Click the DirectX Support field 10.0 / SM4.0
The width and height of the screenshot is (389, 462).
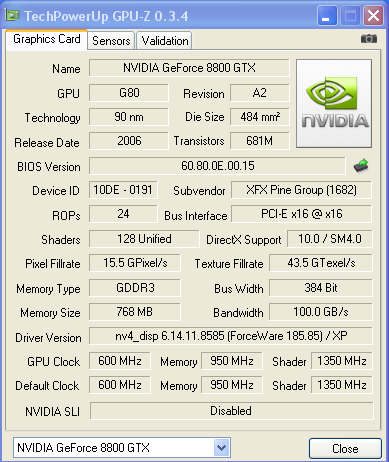pyautogui.click(x=330, y=239)
